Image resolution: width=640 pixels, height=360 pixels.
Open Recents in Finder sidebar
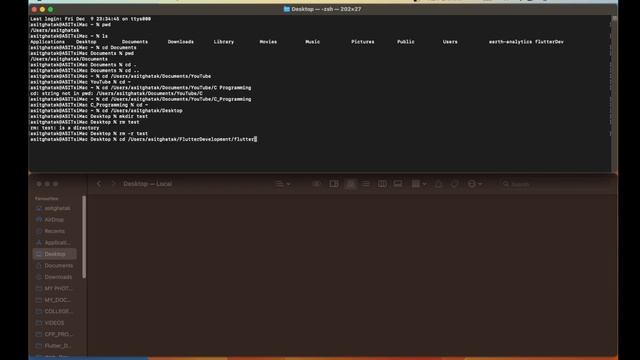click(x=54, y=231)
